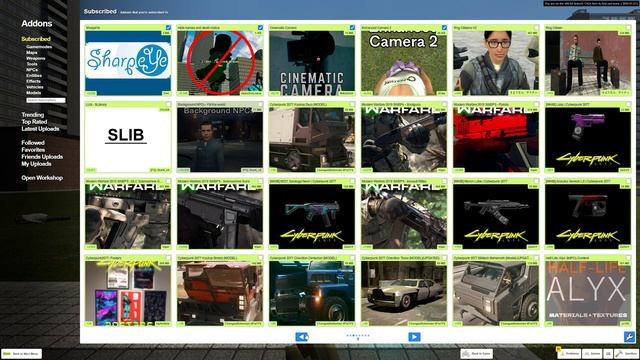
Task: Click Back to Main Menu button
Action: (21, 354)
